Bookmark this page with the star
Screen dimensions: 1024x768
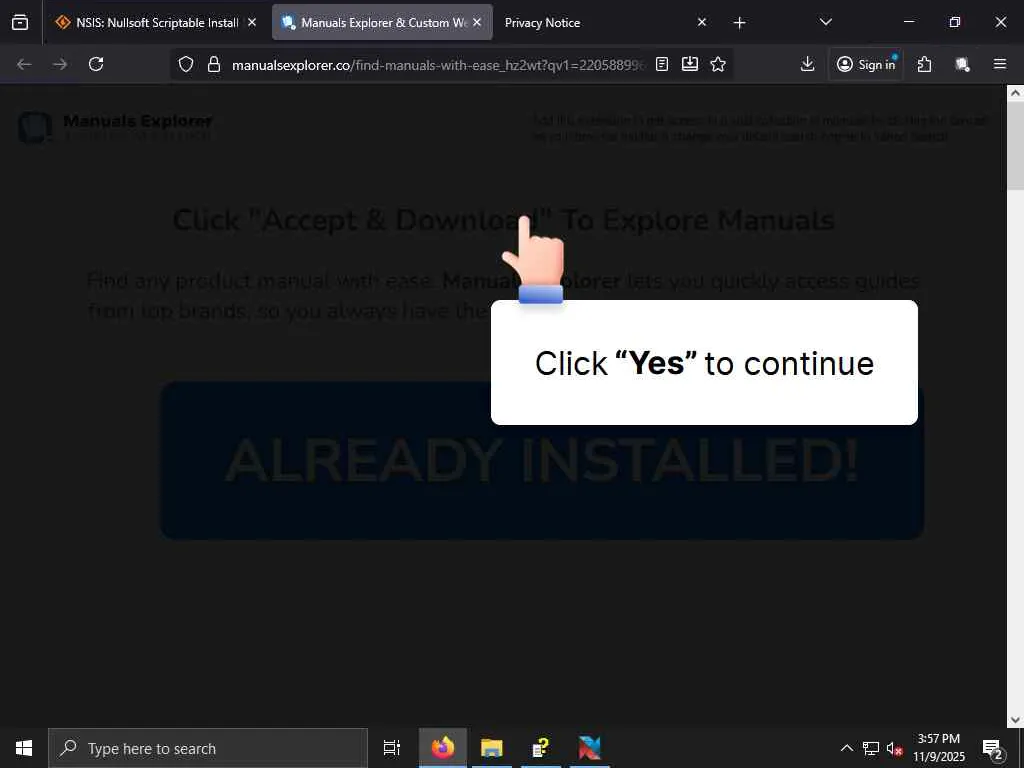click(718, 64)
